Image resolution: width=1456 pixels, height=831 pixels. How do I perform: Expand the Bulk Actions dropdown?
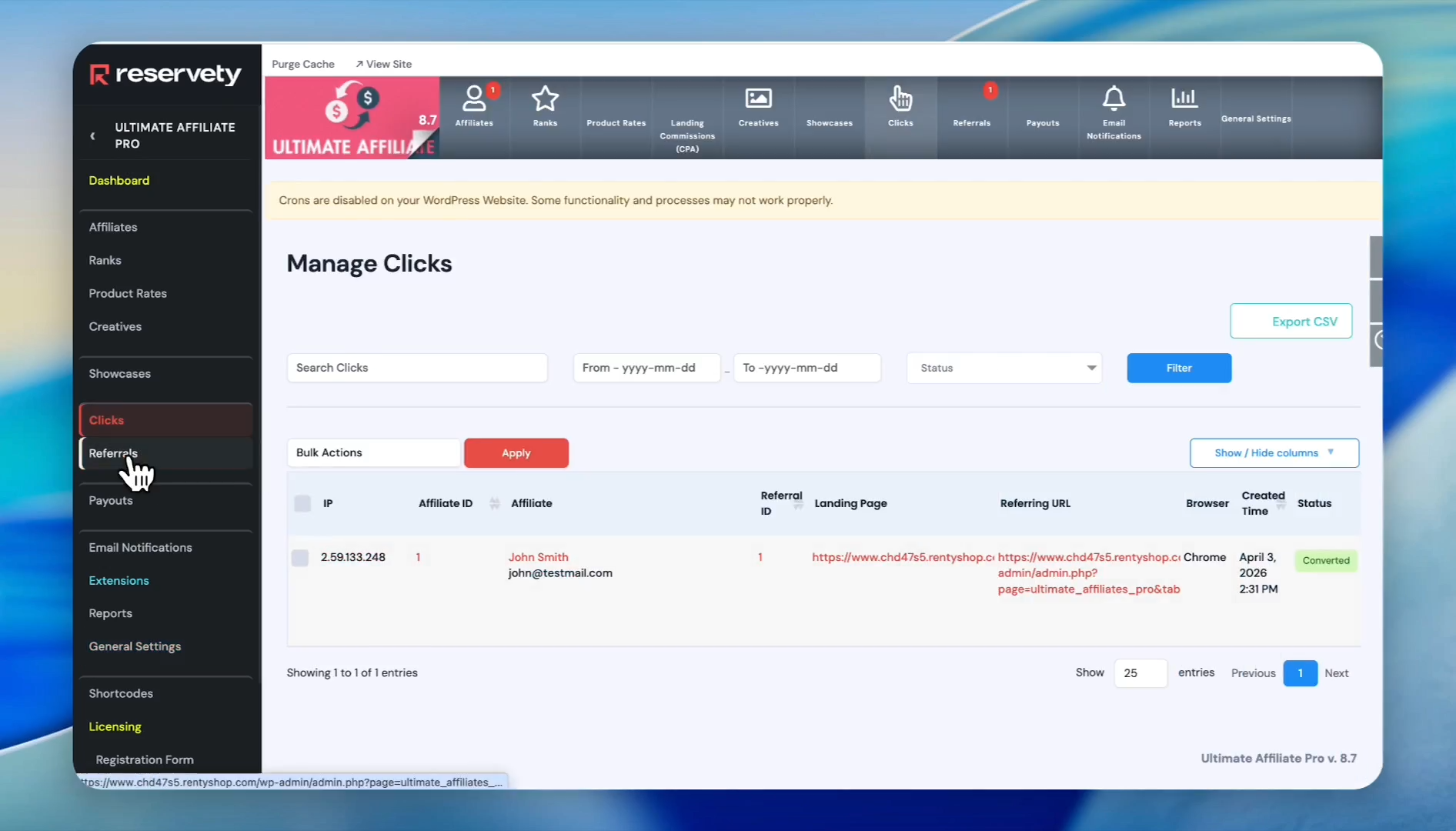[x=374, y=453]
